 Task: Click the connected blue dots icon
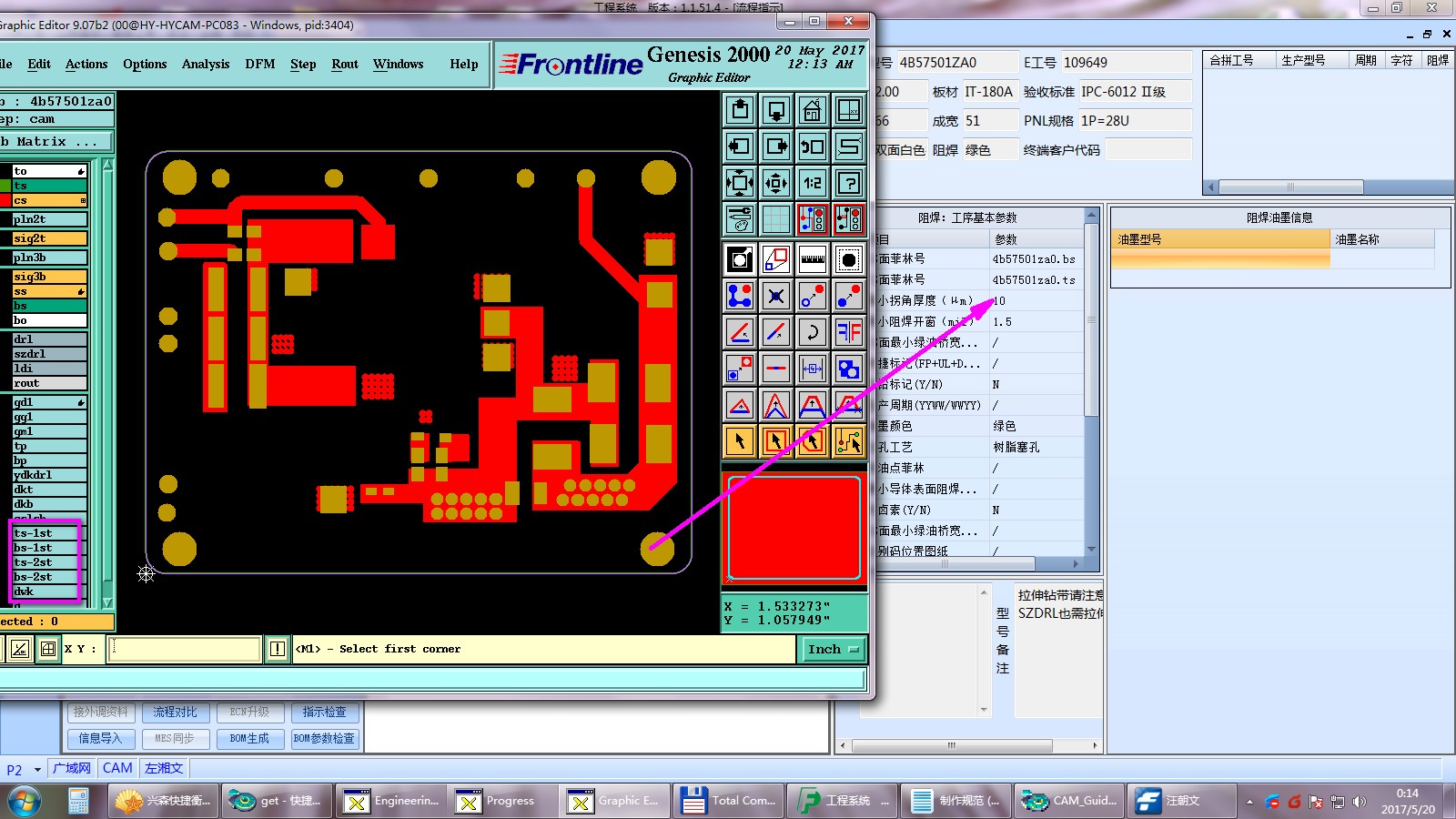pyautogui.click(x=740, y=296)
